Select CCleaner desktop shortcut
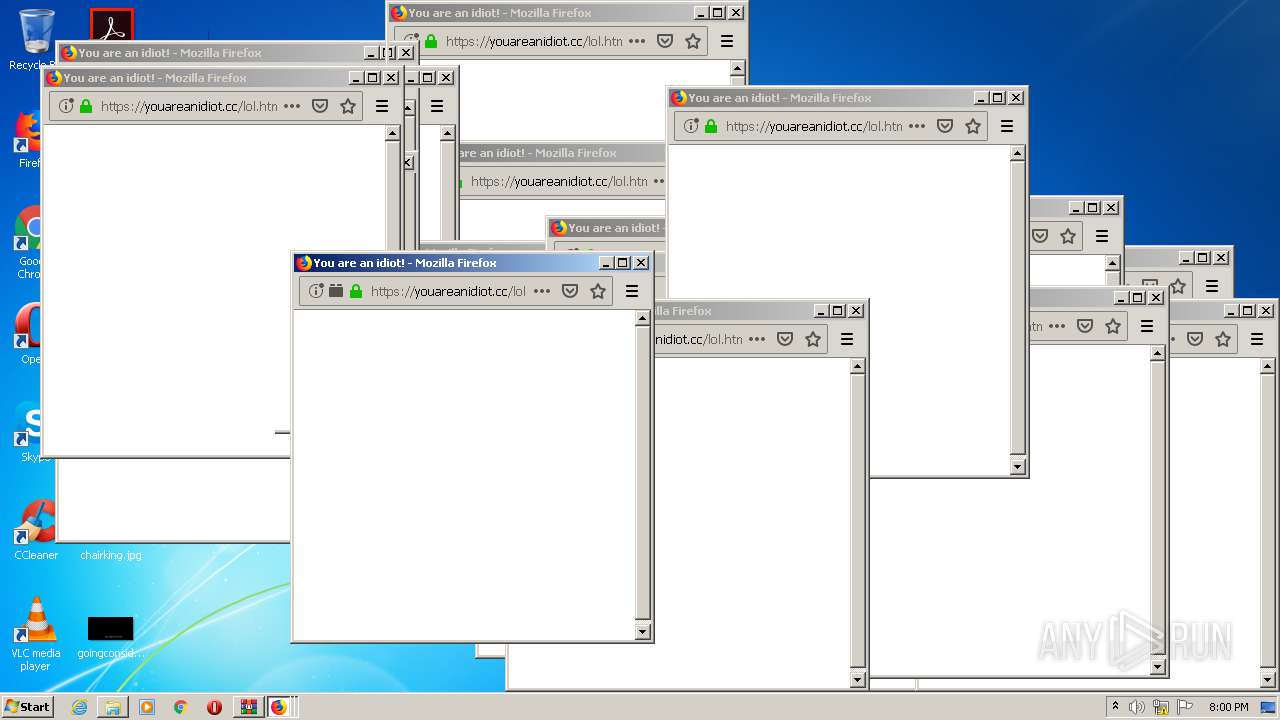The image size is (1280, 720). pyautogui.click(x=36, y=530)
